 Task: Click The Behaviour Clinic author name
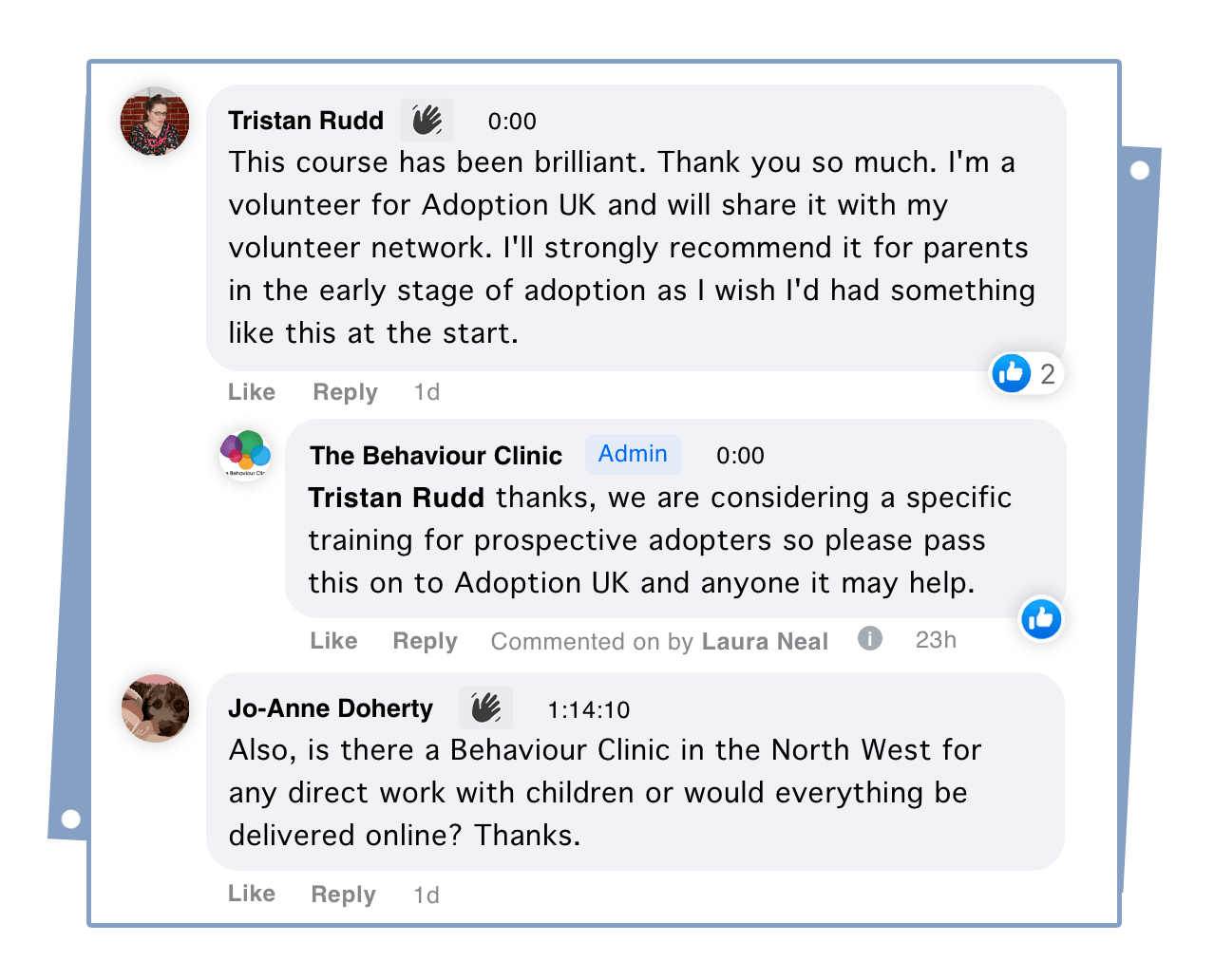click(436, 456)
